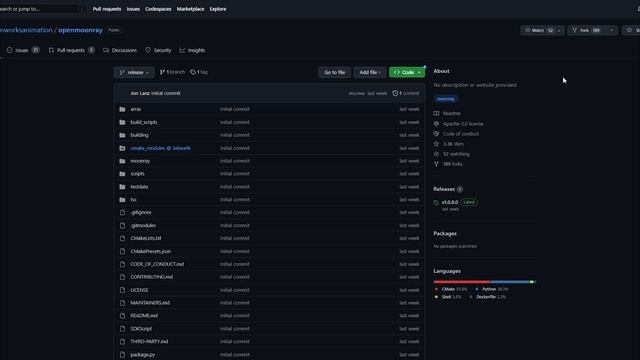
Task: Expand the green Code dropdown
Action: [407, 72]
